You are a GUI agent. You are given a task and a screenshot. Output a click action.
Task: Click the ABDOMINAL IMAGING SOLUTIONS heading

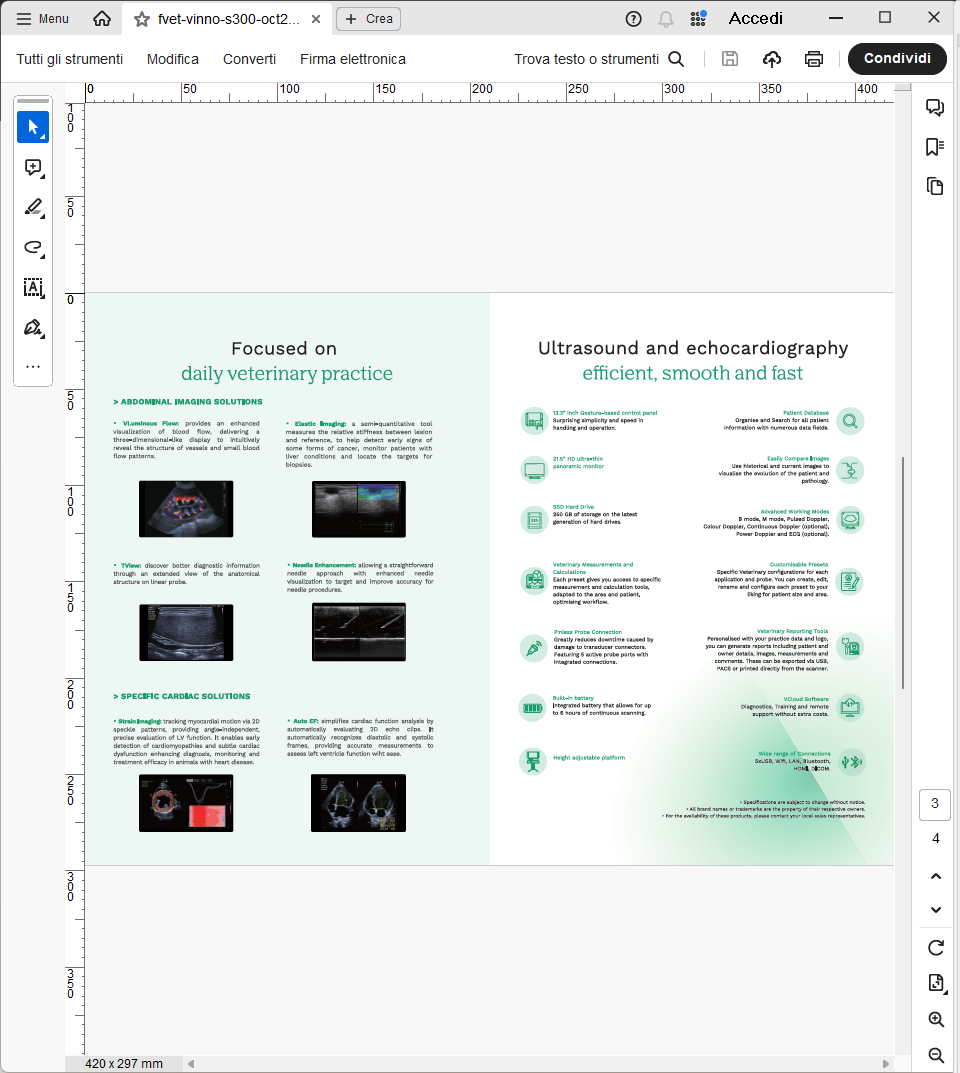(x=187, y=402)
